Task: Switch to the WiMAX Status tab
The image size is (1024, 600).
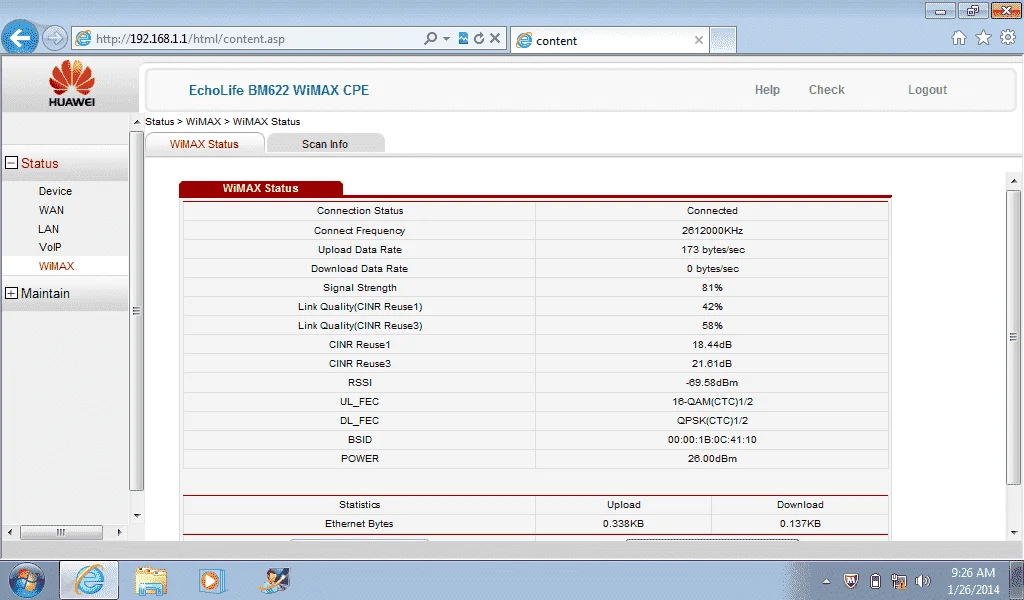Action: click(x=204, y=144)
